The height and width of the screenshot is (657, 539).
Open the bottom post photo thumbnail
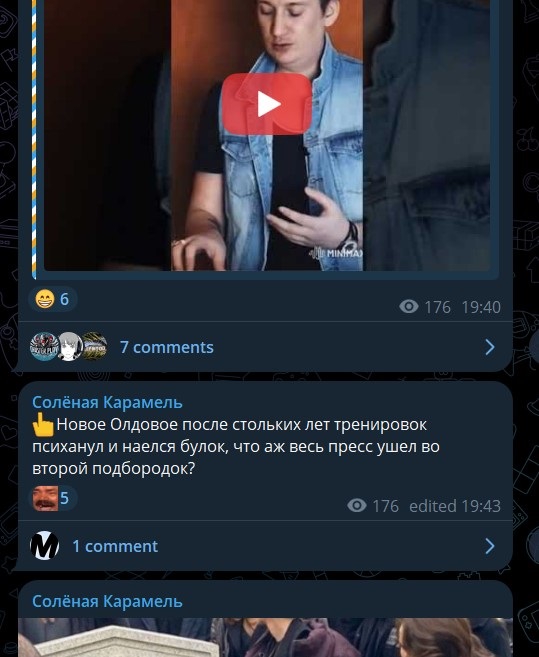[265, 637]
